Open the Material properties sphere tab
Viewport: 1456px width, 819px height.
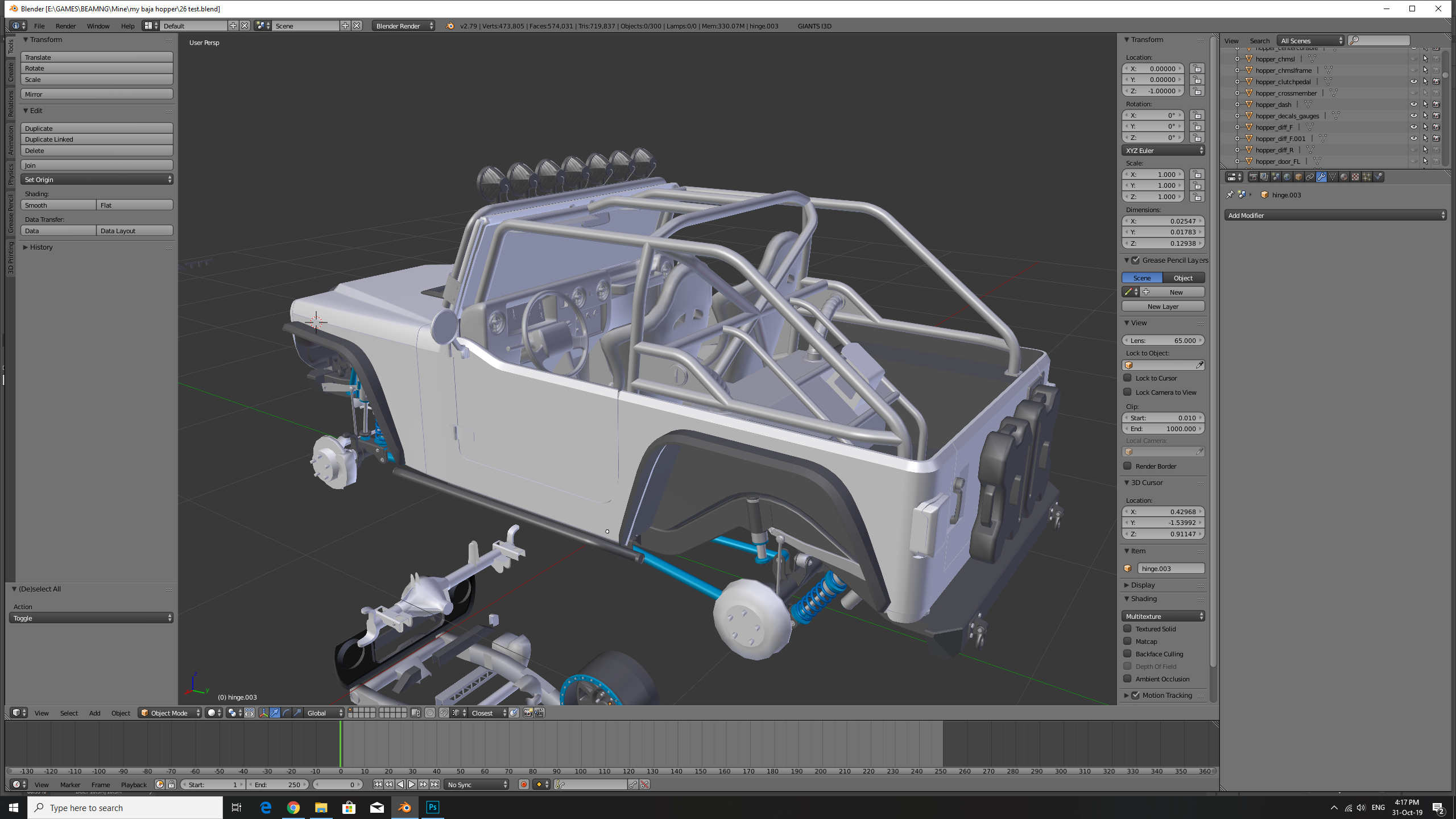point(1344,177)
